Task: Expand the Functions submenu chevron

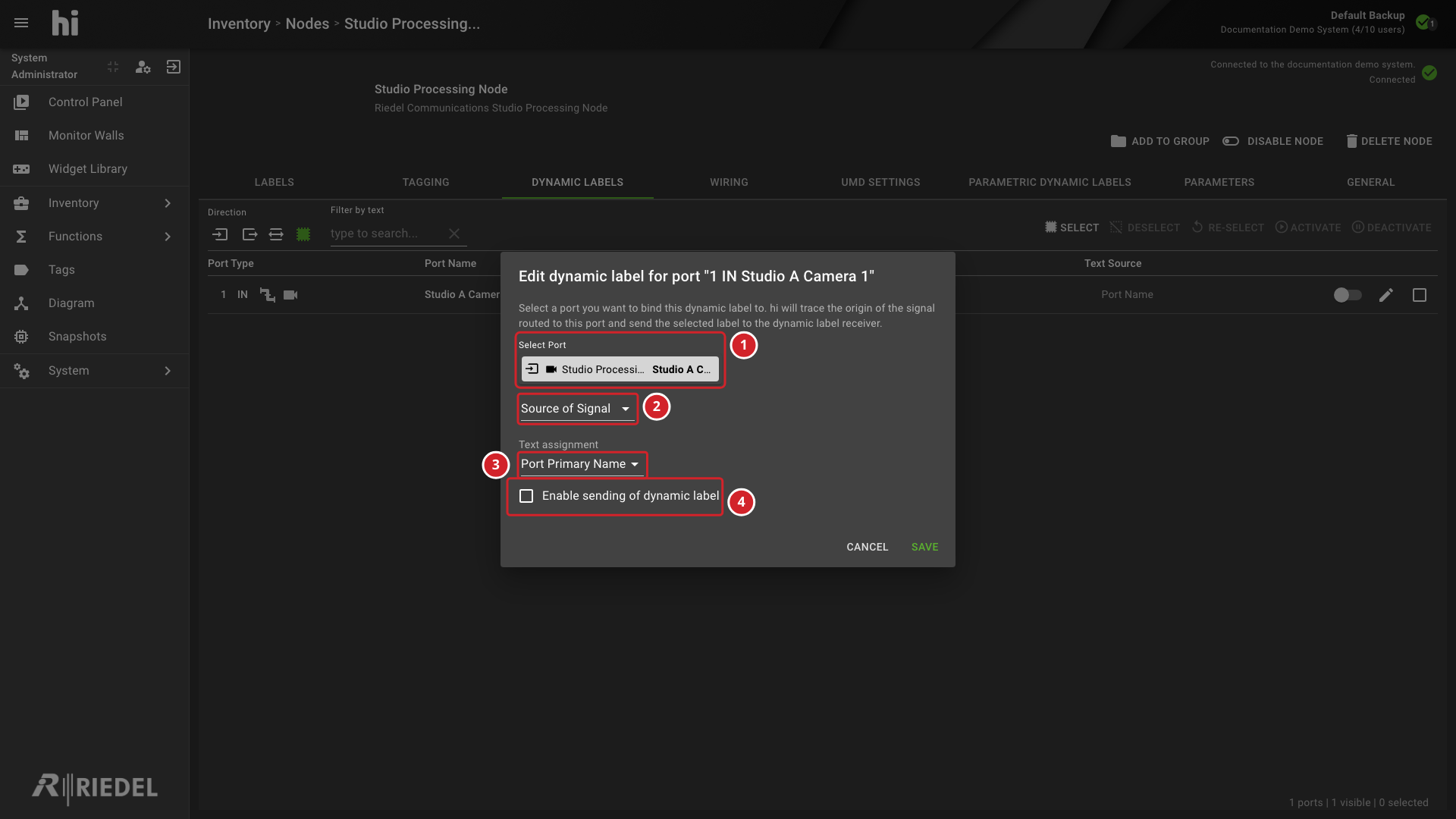Action: tap(168, 236)
